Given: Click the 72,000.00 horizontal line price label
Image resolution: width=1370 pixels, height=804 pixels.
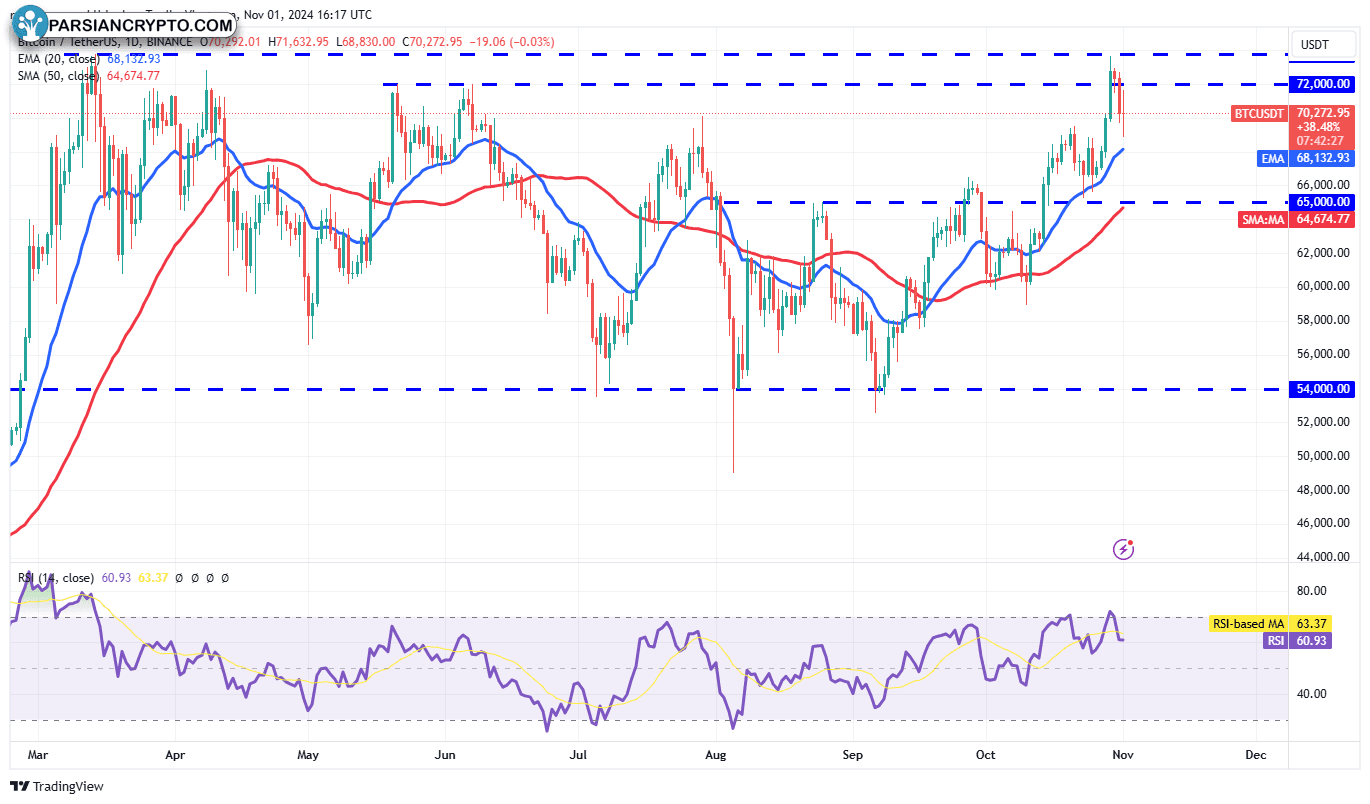Looking at the screenshot, I should 1324,84.
